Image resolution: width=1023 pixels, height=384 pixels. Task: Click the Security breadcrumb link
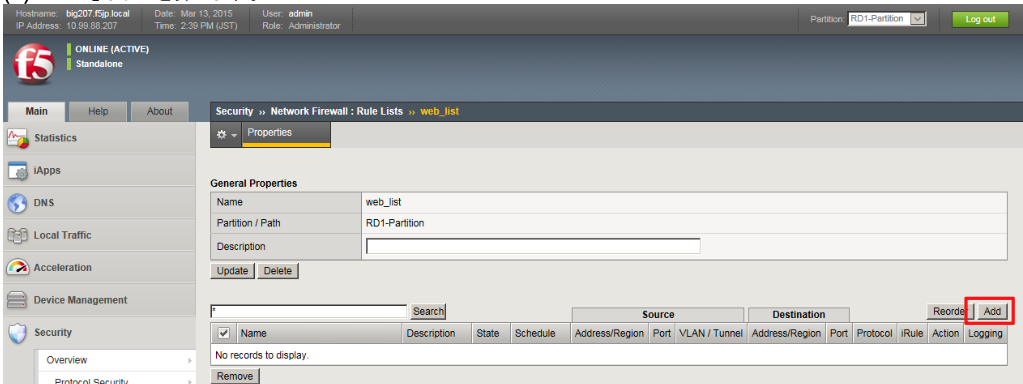[234, 111]
